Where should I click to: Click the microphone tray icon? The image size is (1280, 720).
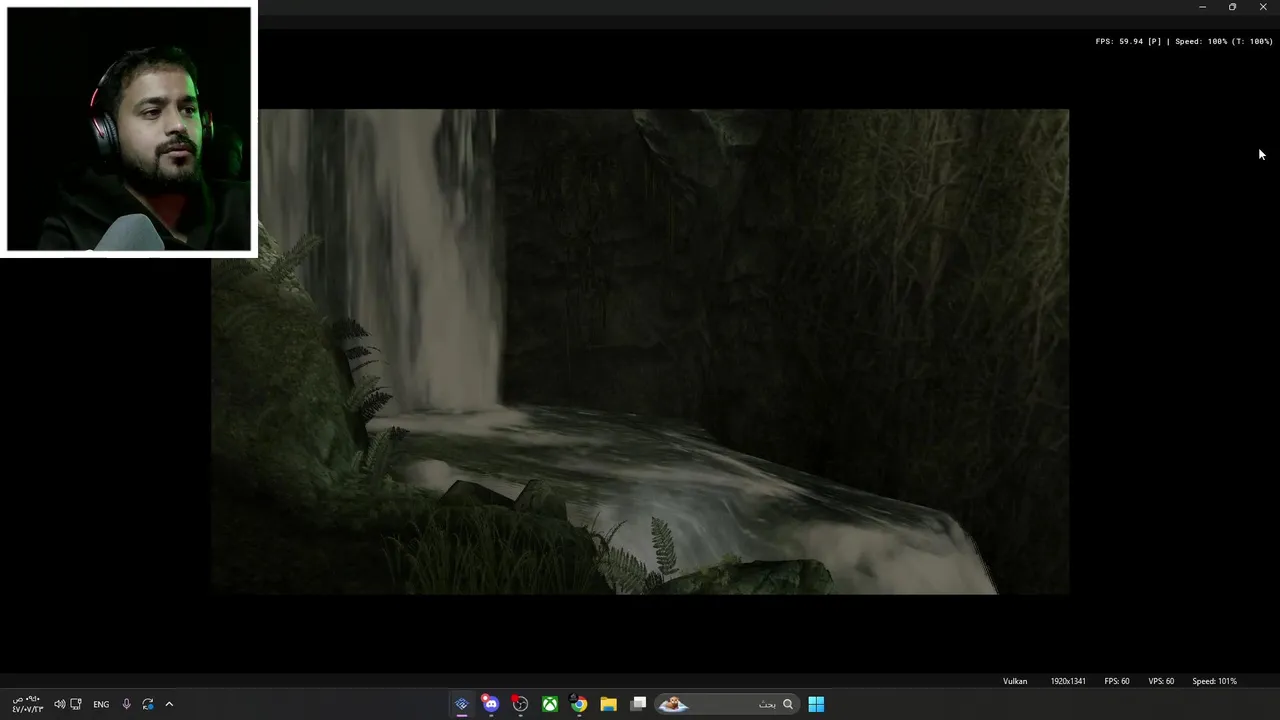click(126, 704)
